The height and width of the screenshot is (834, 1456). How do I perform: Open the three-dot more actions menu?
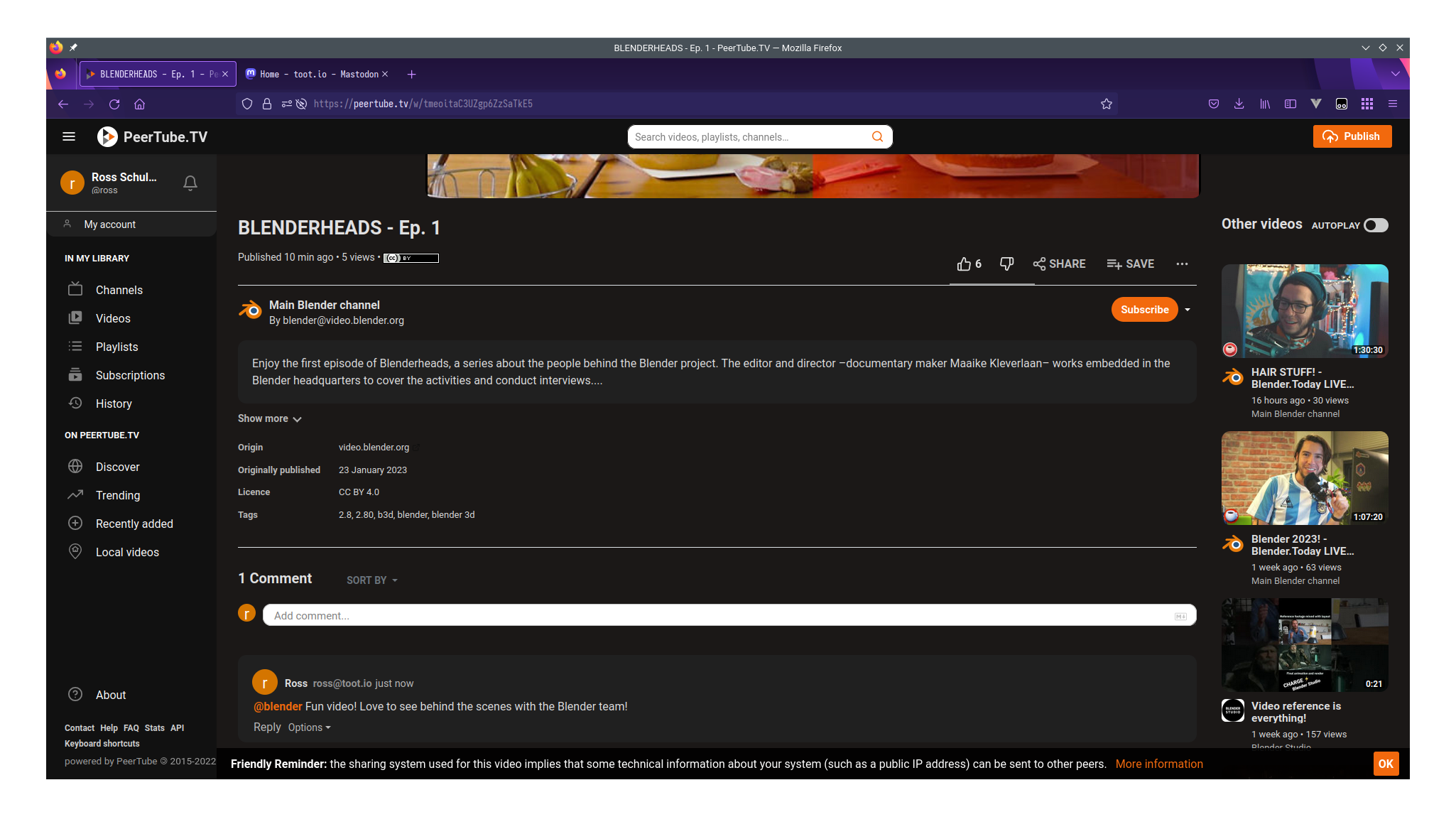coord(1182,264)
